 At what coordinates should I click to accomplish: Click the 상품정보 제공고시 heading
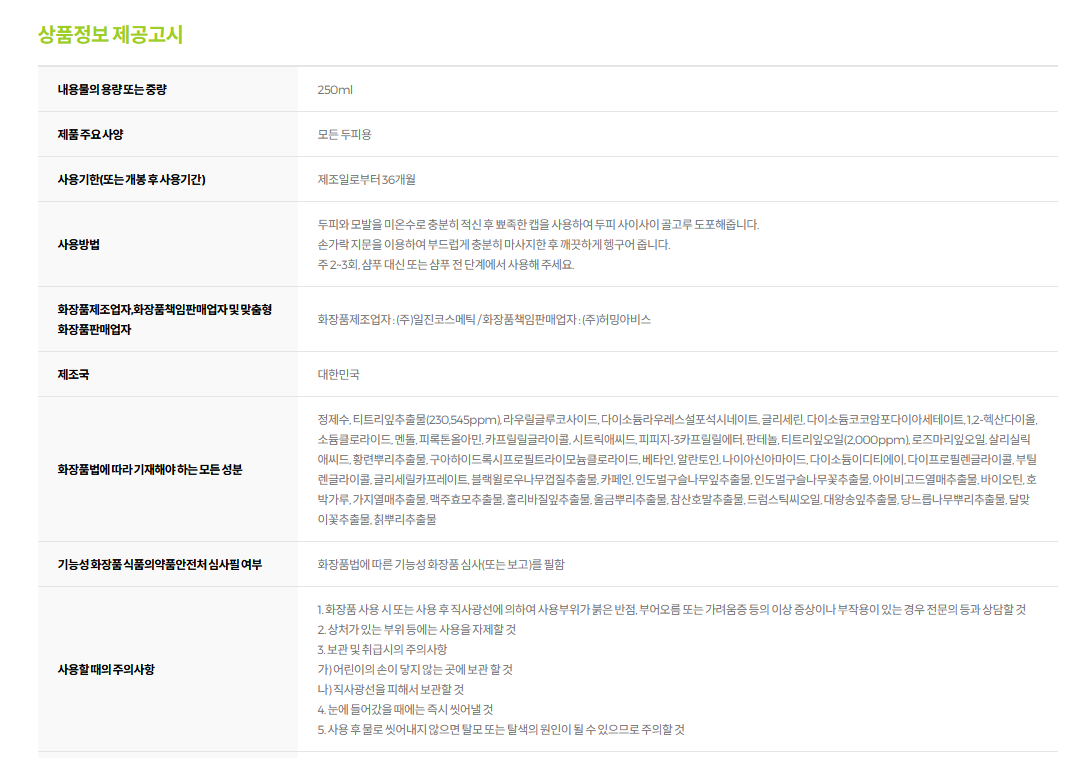(x=110, y=35)
